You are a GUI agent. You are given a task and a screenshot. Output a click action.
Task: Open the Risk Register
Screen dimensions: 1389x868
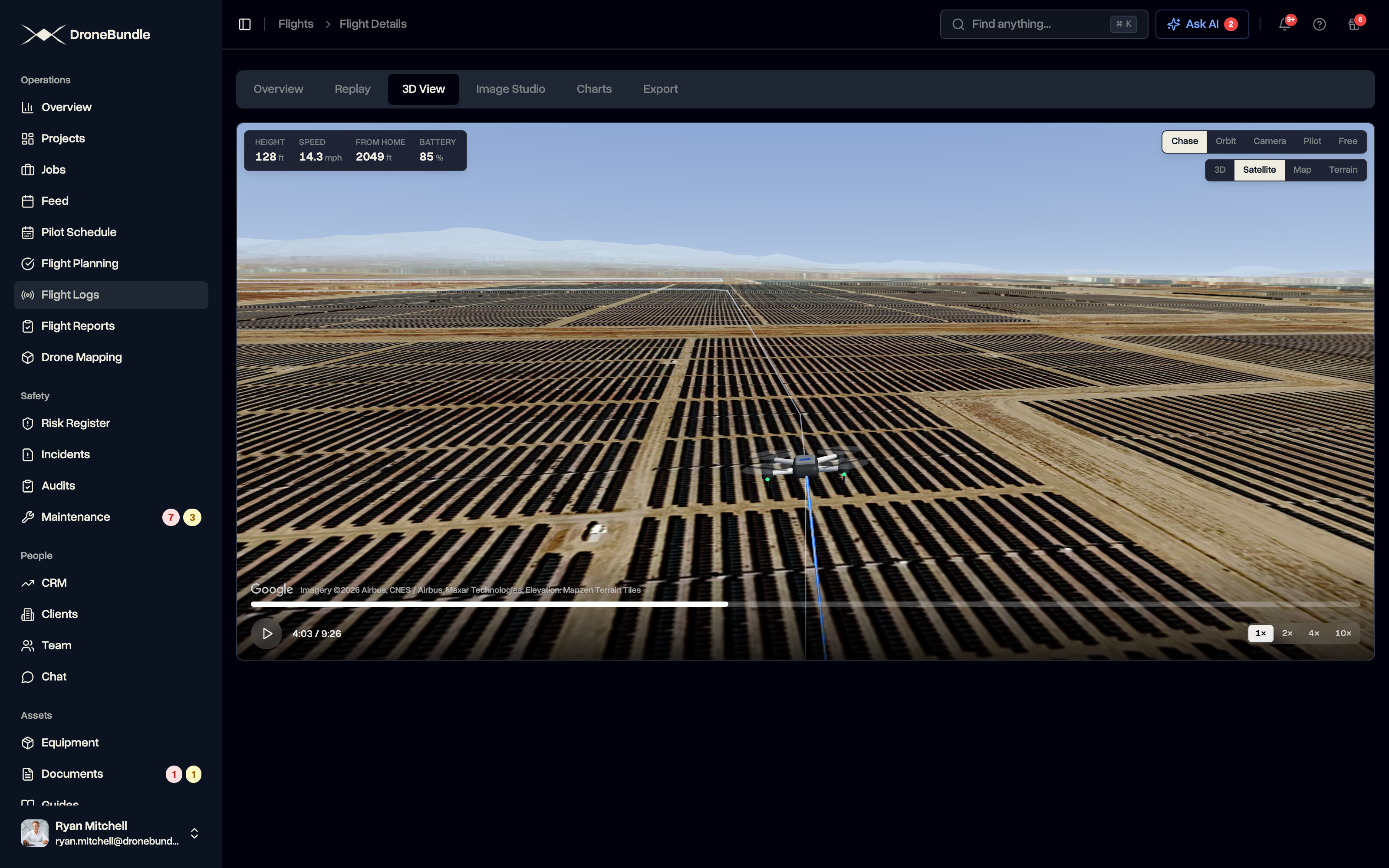(111, 423)
